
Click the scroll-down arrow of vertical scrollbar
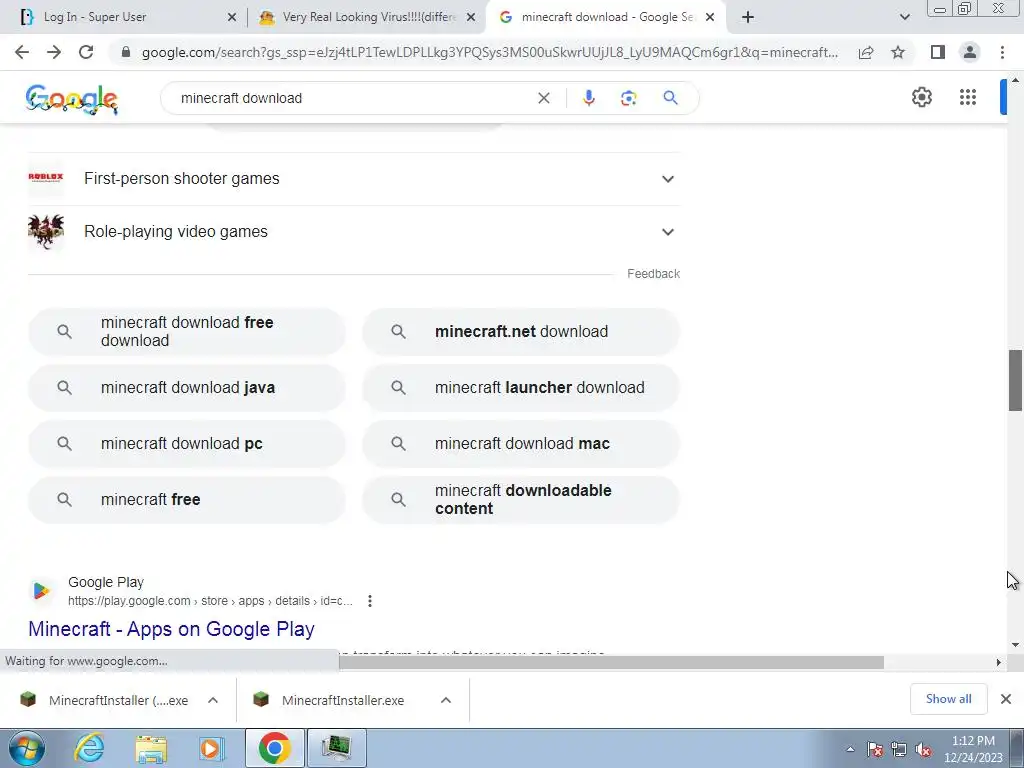(x=1015, y=645)
